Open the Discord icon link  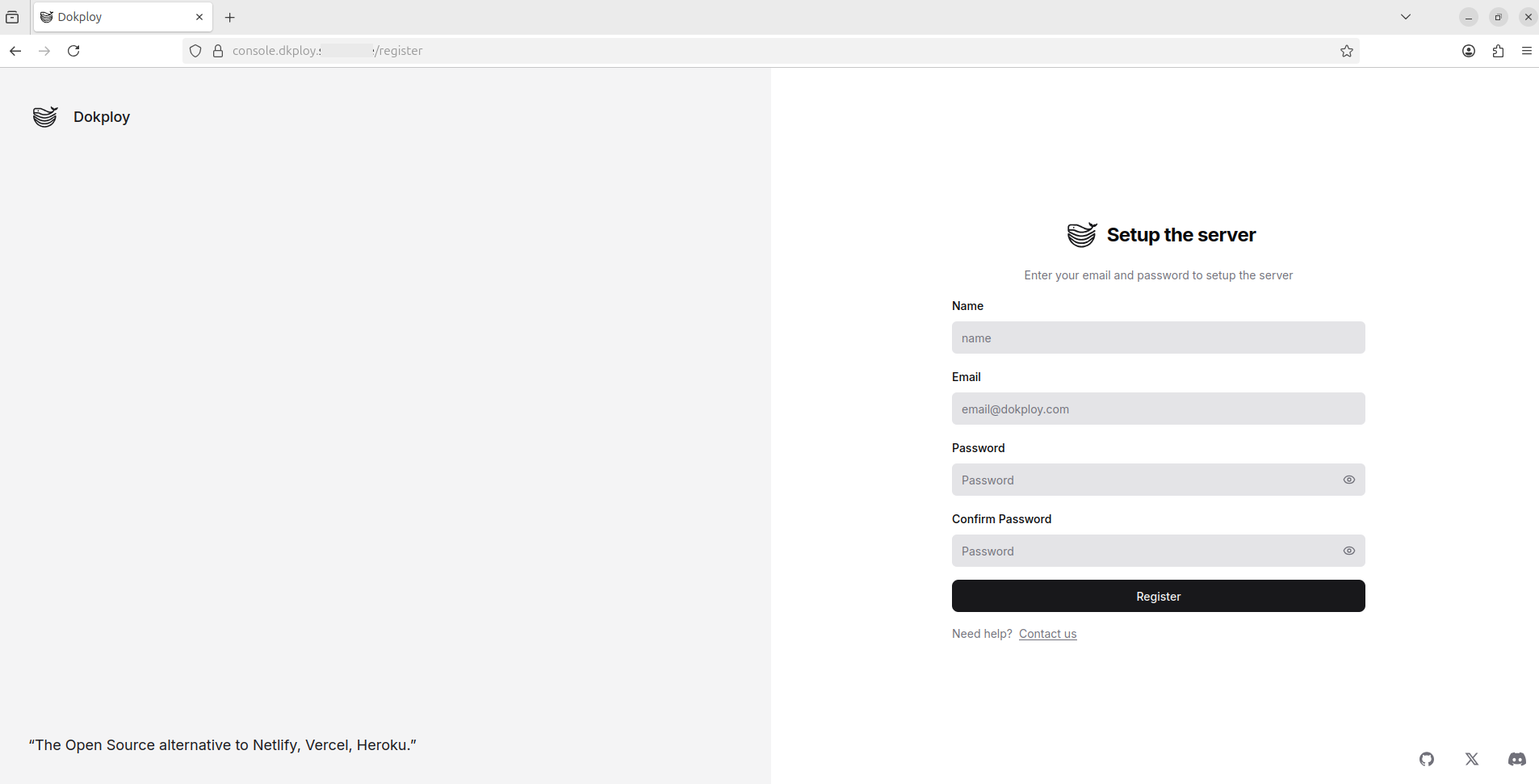pos(1517,759)
